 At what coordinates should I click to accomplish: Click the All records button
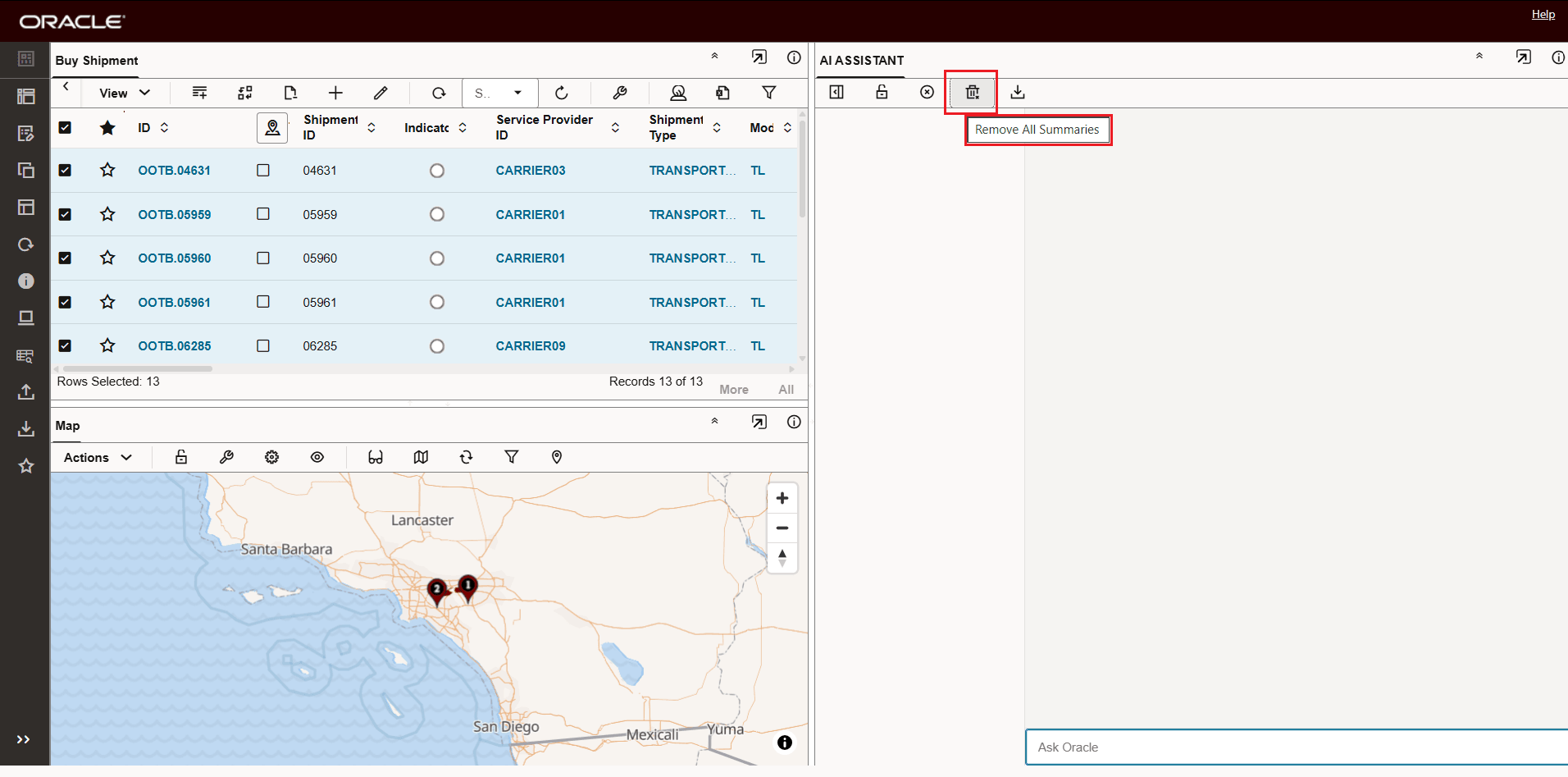coord(786,390)
